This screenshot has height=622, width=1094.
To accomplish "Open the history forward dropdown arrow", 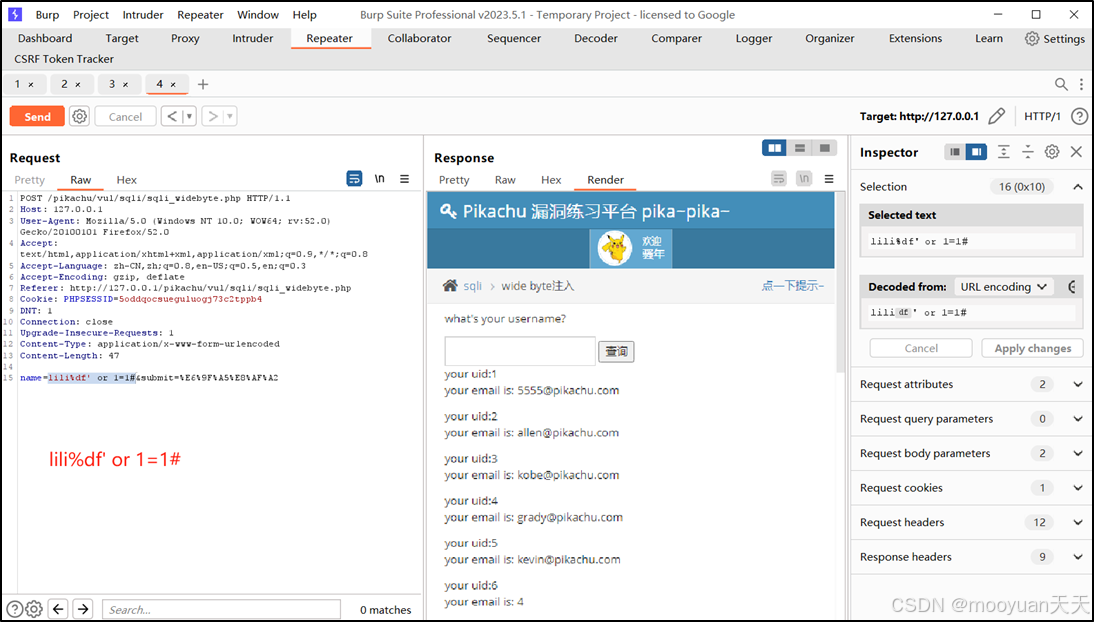I will (230, 116).
